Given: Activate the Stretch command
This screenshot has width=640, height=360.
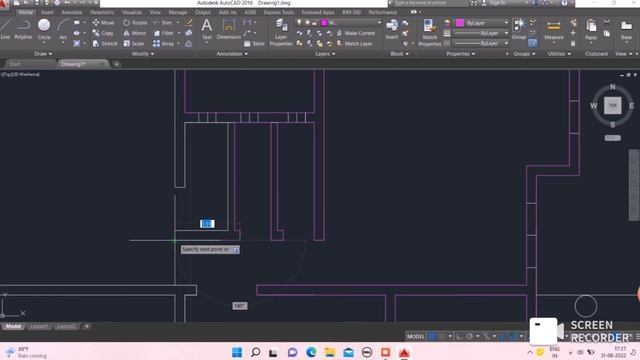Looking at the screenshot, I should [x=105, y=43].
